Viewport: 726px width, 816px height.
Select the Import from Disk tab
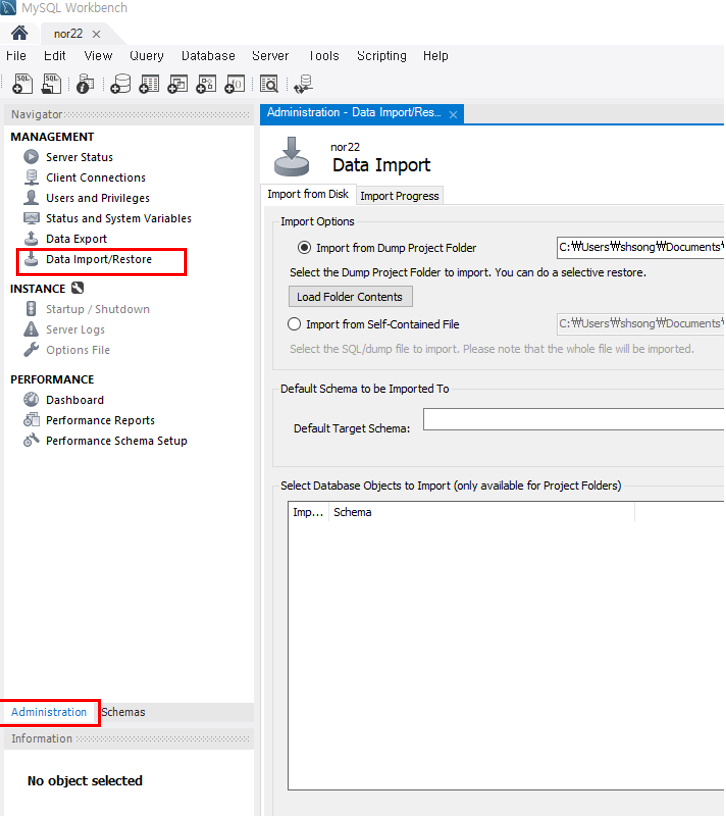point(308,194)
